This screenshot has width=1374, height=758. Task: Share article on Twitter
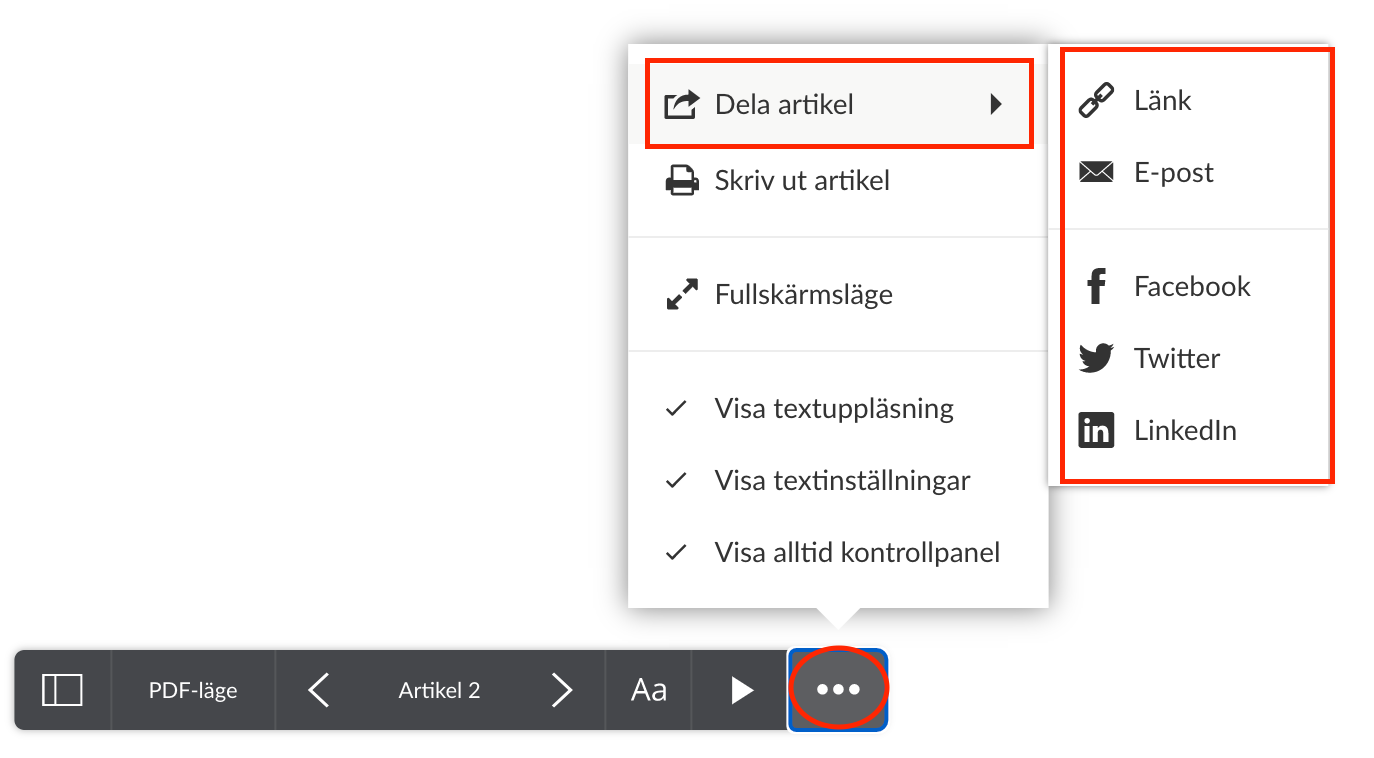tap(1176, 358)
